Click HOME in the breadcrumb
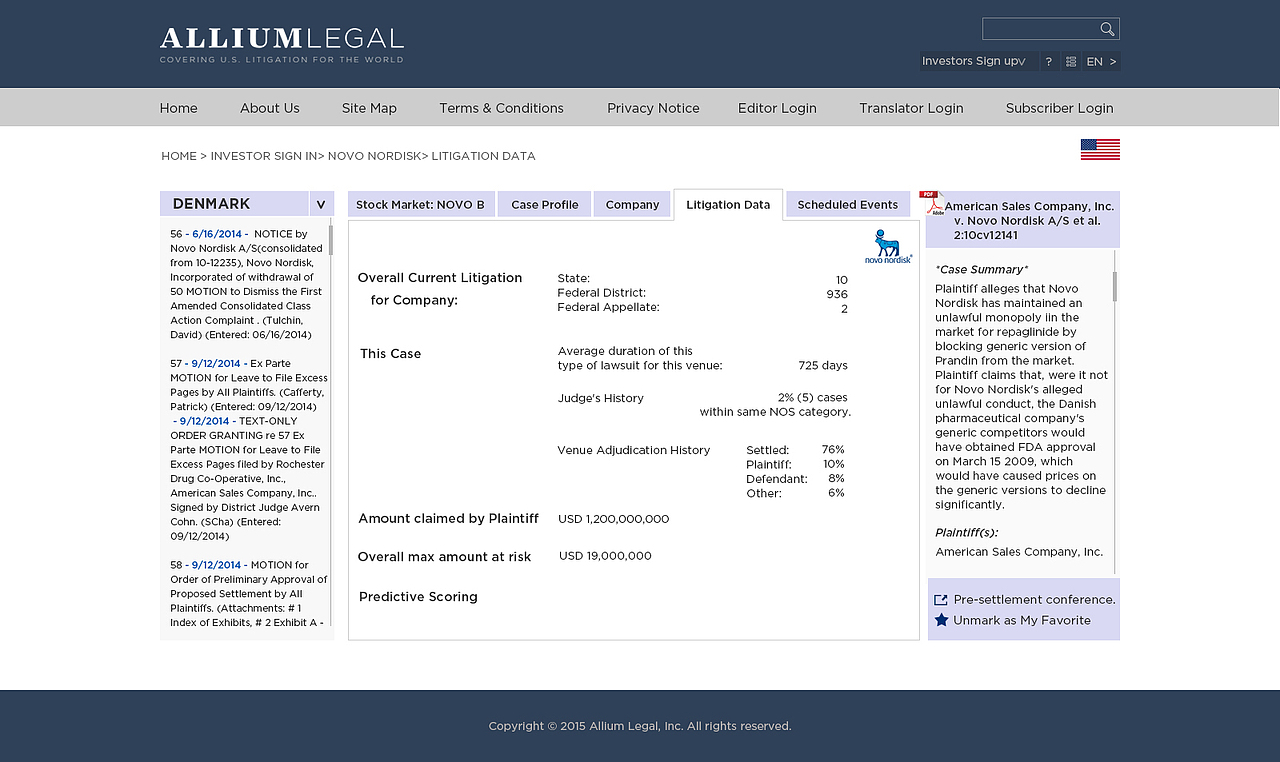 179,156
